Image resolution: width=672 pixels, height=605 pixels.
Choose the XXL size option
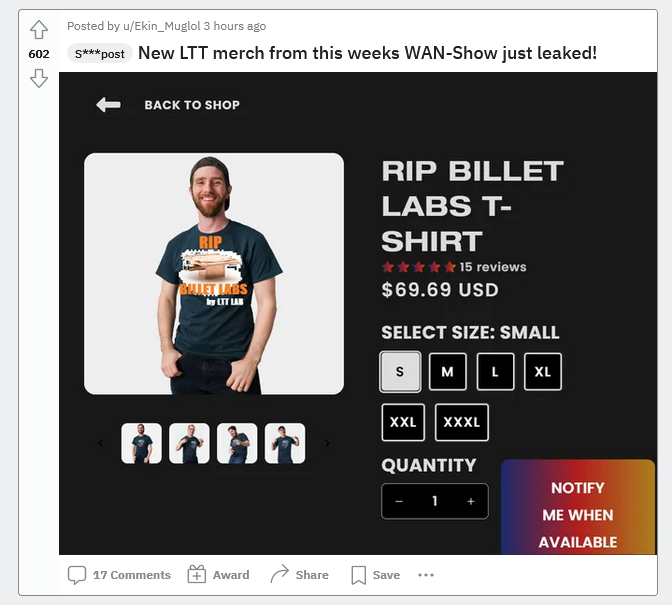403,422
